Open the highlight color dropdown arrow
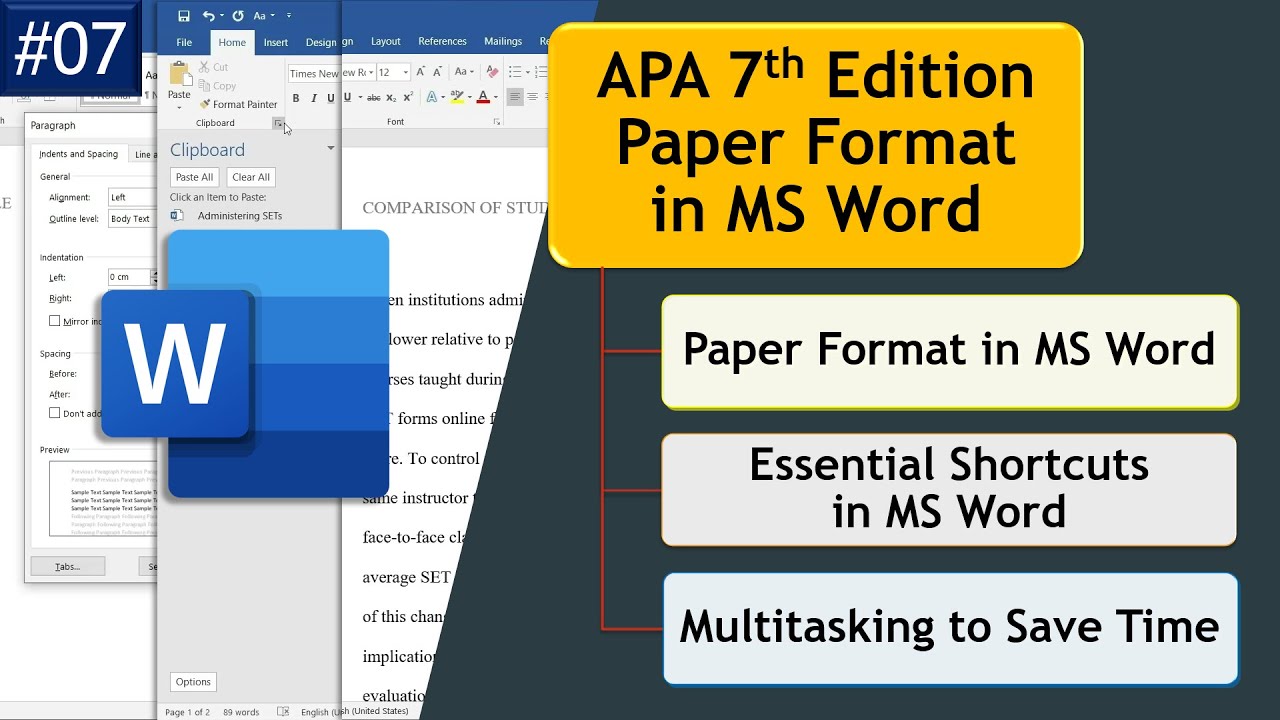 coord(470,97)
